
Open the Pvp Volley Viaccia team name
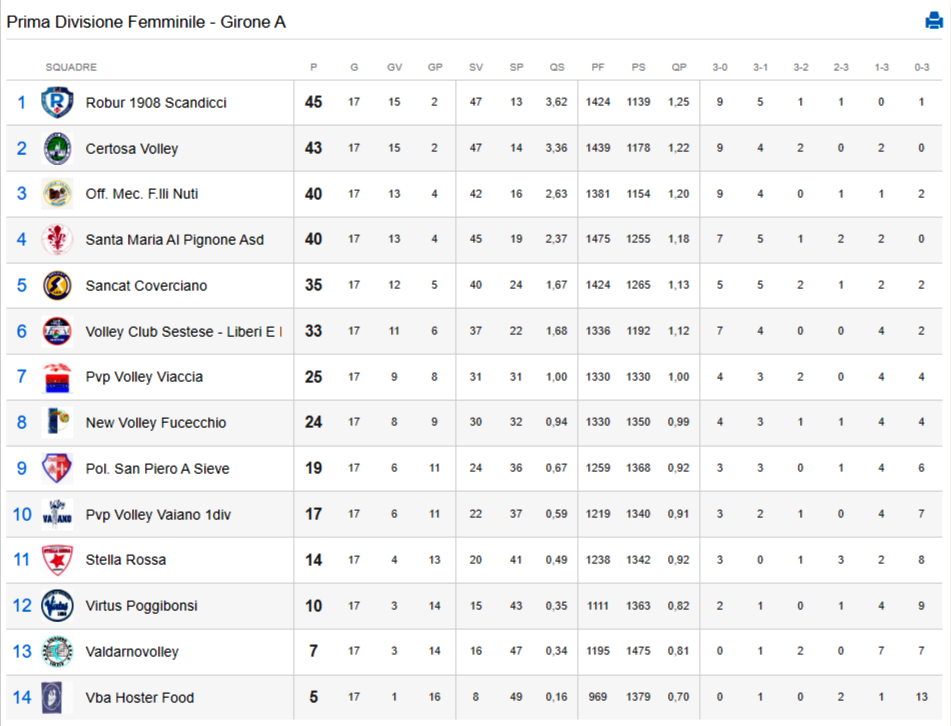tap(144, 377)
